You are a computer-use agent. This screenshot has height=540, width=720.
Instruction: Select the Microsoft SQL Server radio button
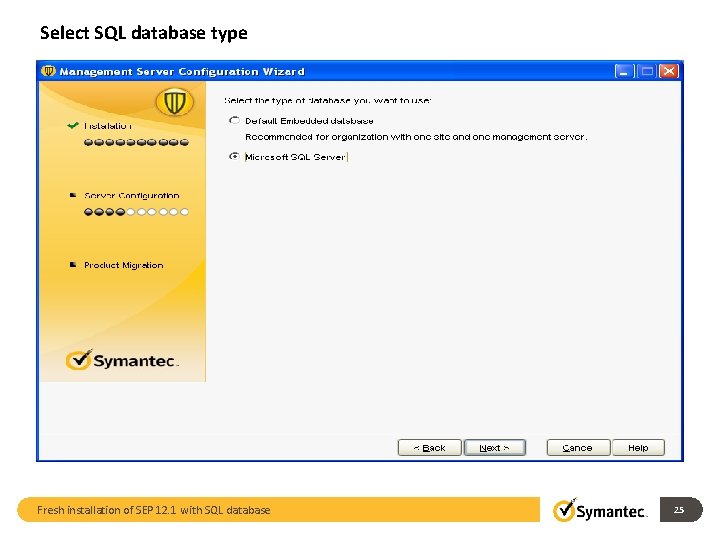(234, 157)
